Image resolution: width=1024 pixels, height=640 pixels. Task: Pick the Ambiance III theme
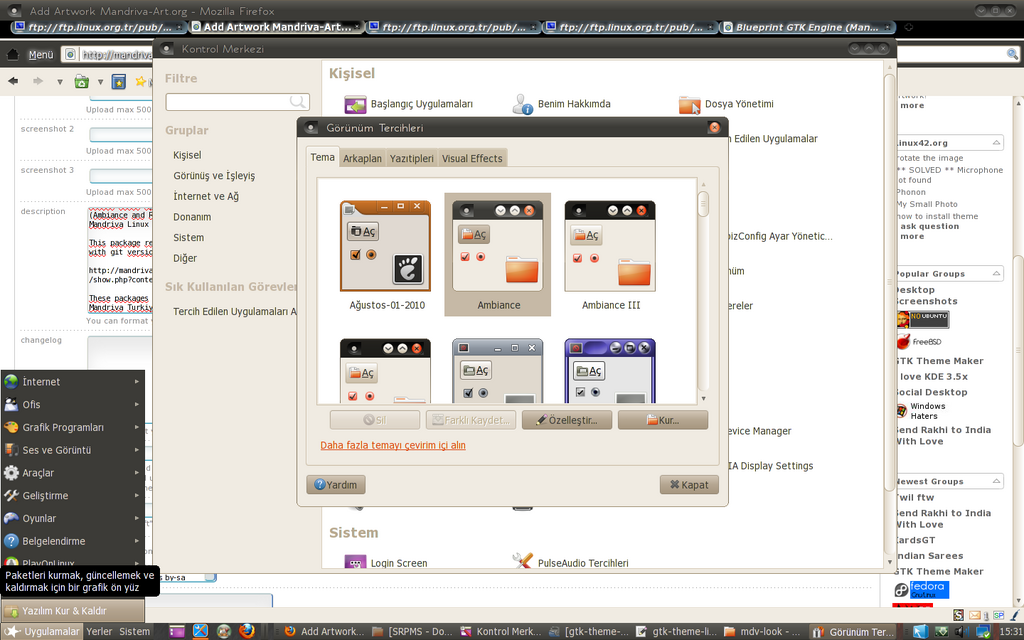pos(611,254)
